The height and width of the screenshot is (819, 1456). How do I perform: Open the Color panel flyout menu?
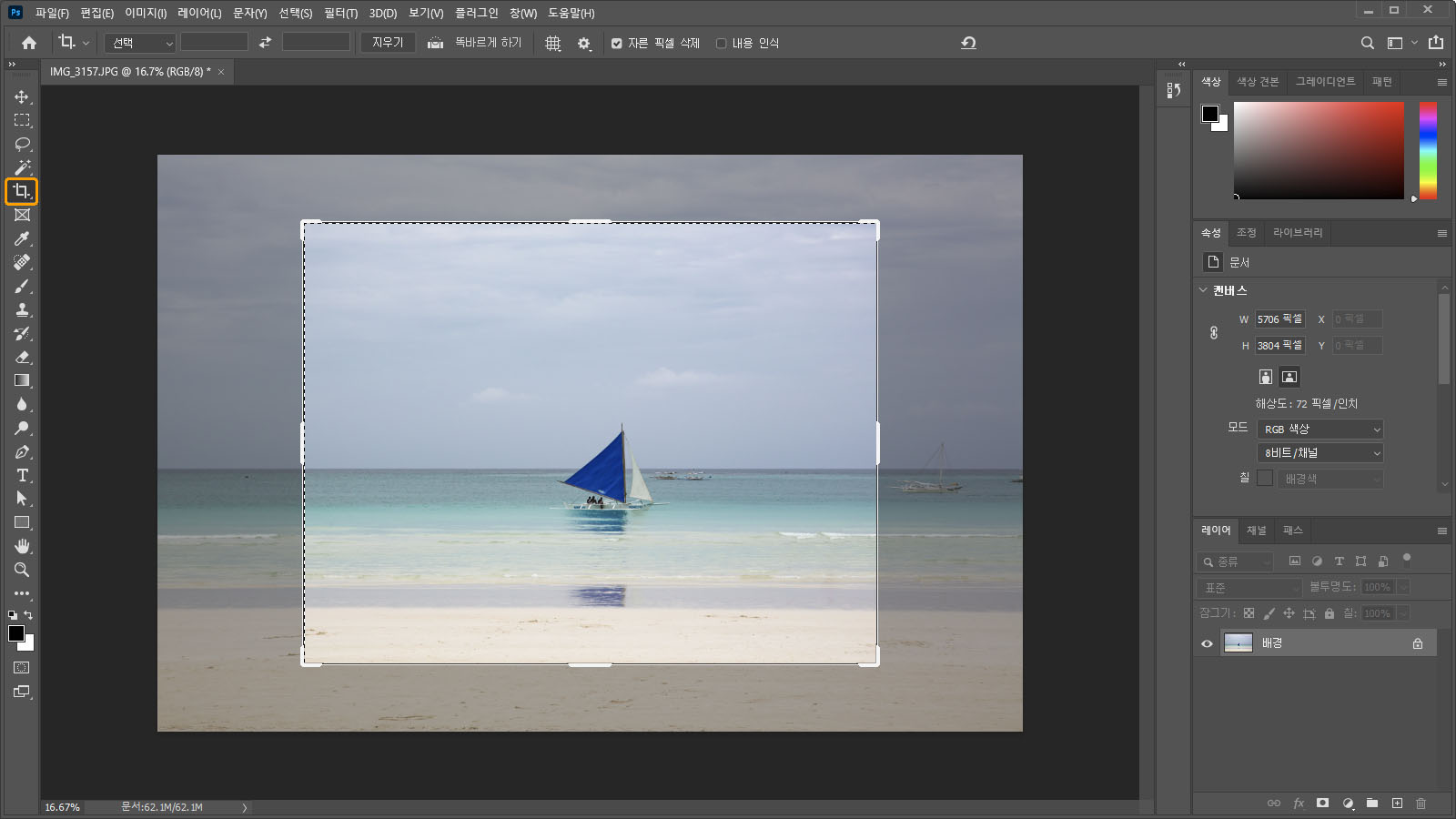[x=1441, y=82]
